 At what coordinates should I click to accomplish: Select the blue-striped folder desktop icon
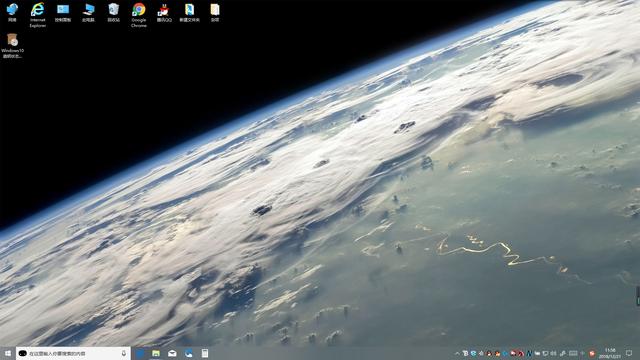pos(189,12)
